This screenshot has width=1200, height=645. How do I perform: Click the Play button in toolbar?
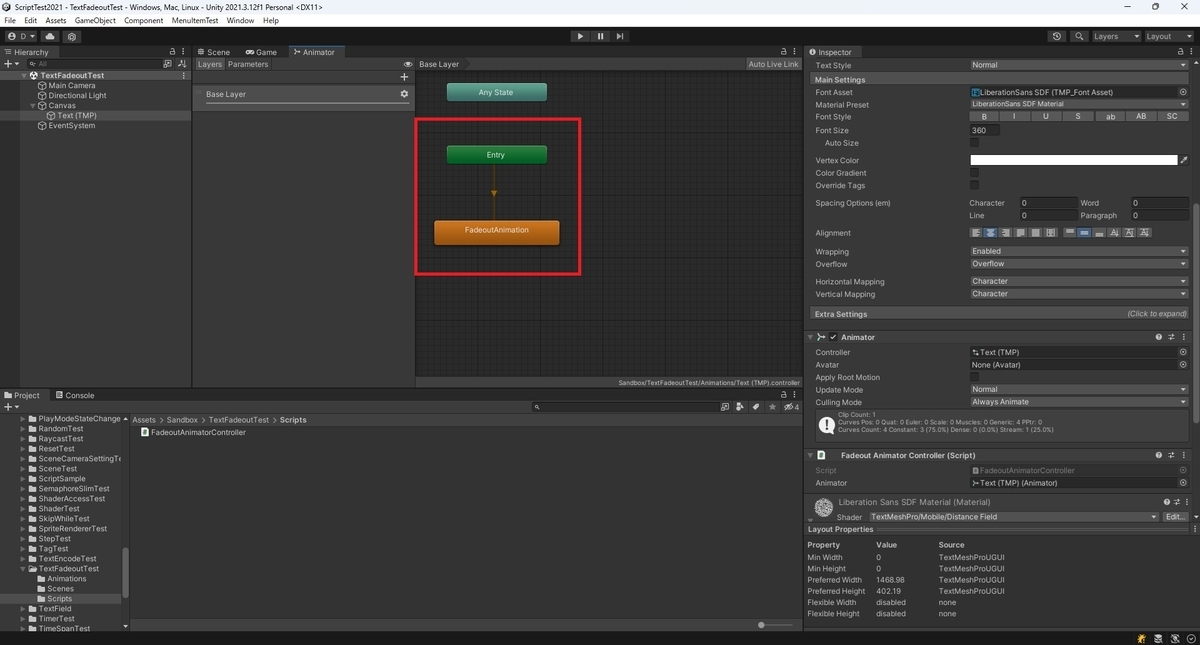tap(580, 36)
